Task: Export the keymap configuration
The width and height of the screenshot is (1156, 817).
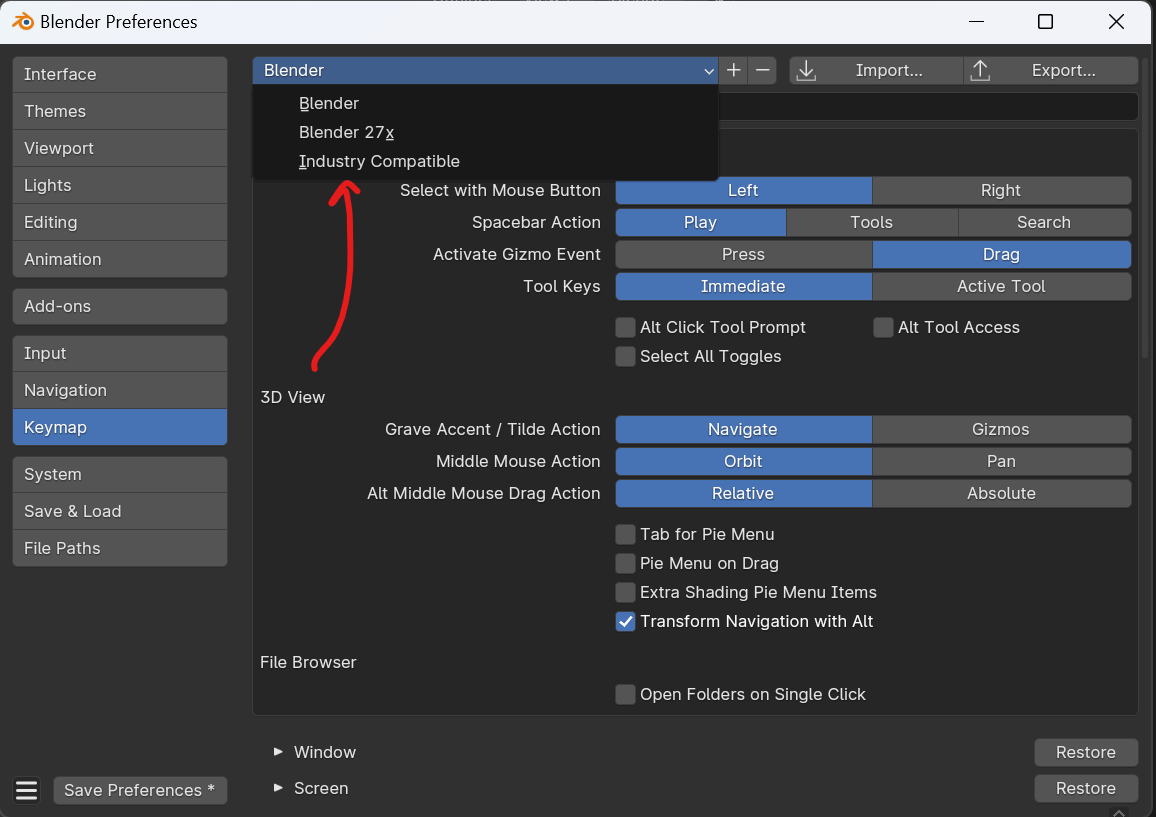Action: (1051, 71)
